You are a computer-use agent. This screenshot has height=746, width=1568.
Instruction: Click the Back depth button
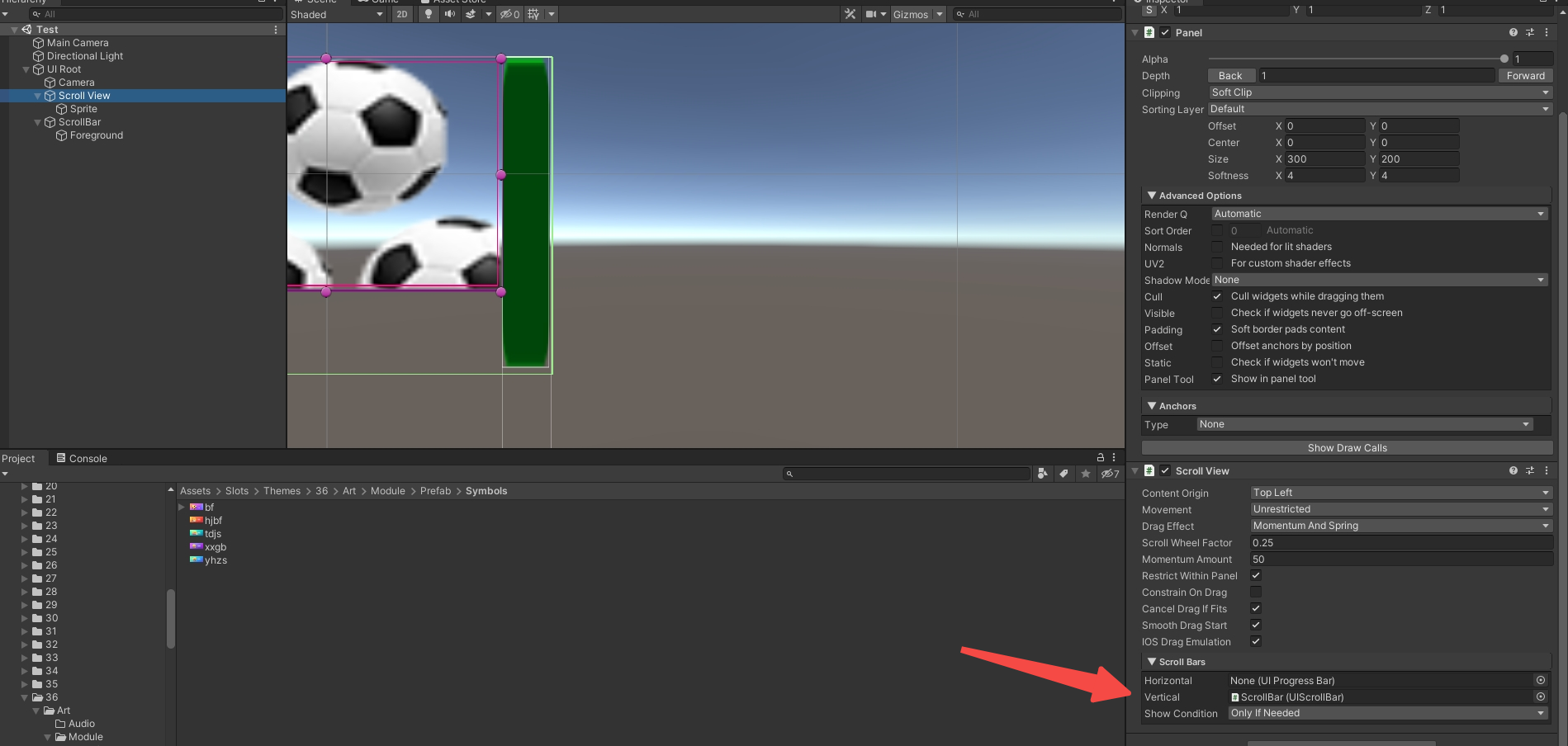tap(1230, 75)
